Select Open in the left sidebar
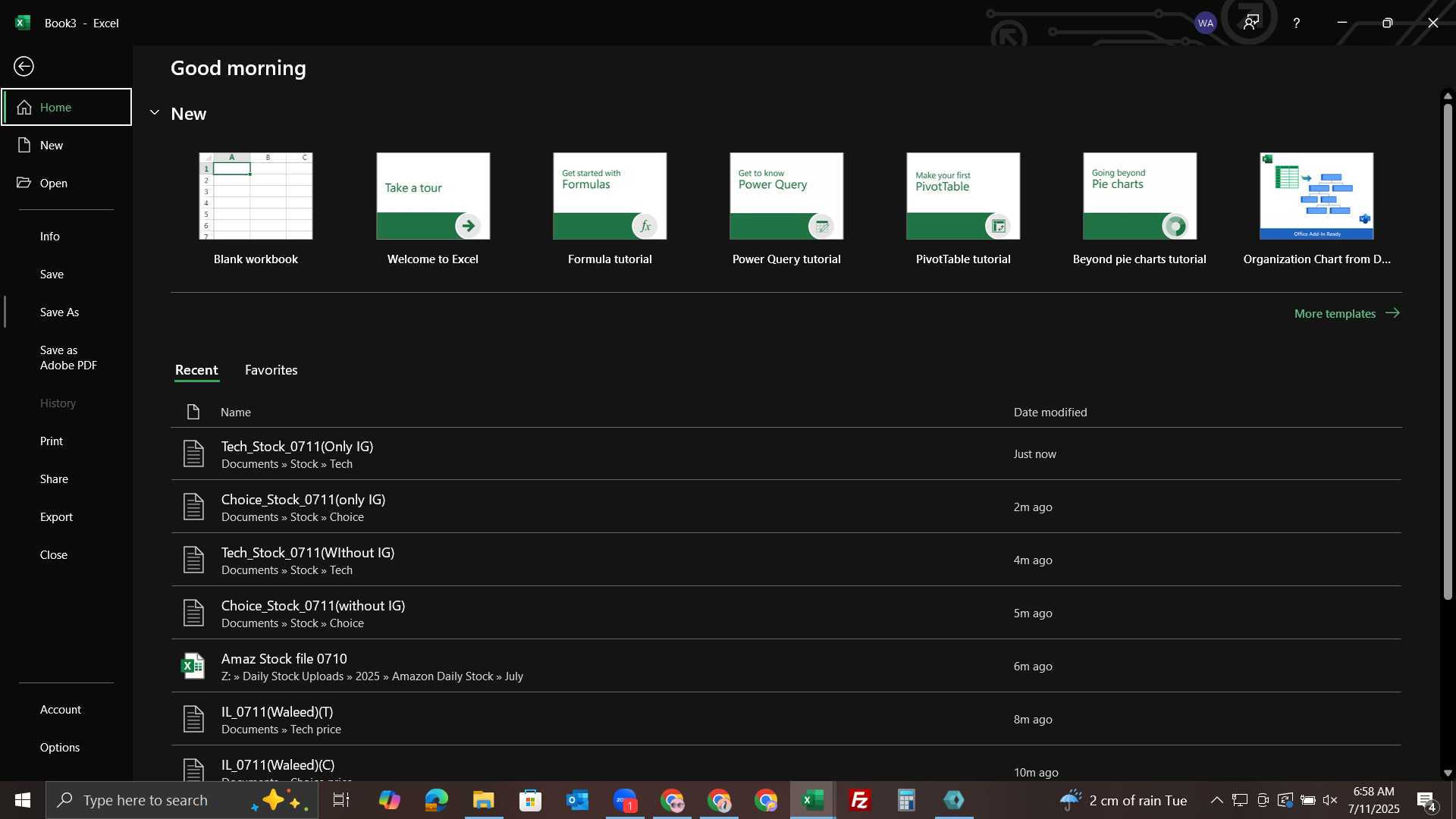Viewport: 1456px width, 819px height. (66, 183)
